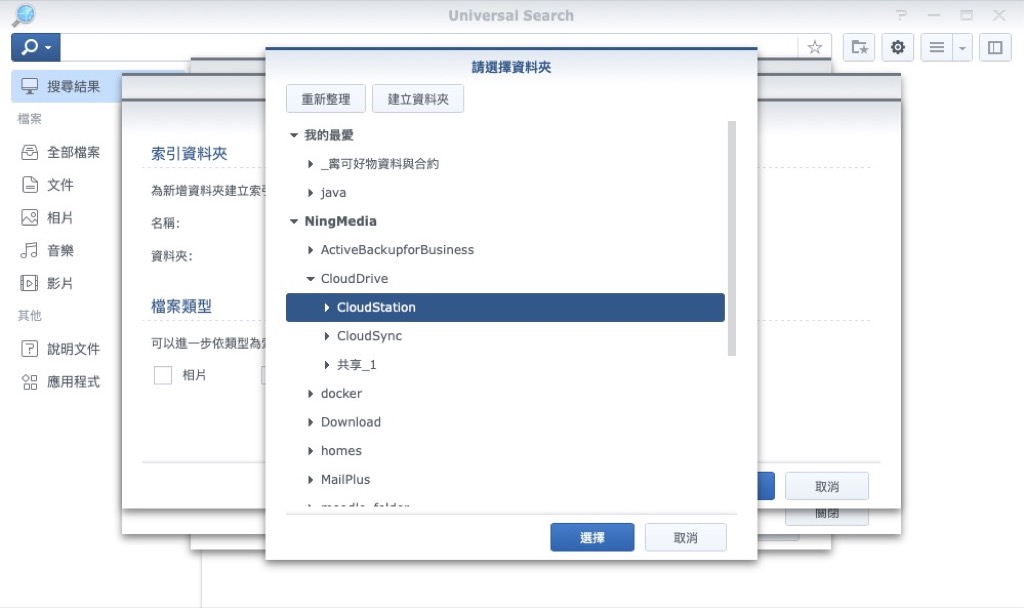Collapse the CloudDrive folder arrow

tap(310, 279)
